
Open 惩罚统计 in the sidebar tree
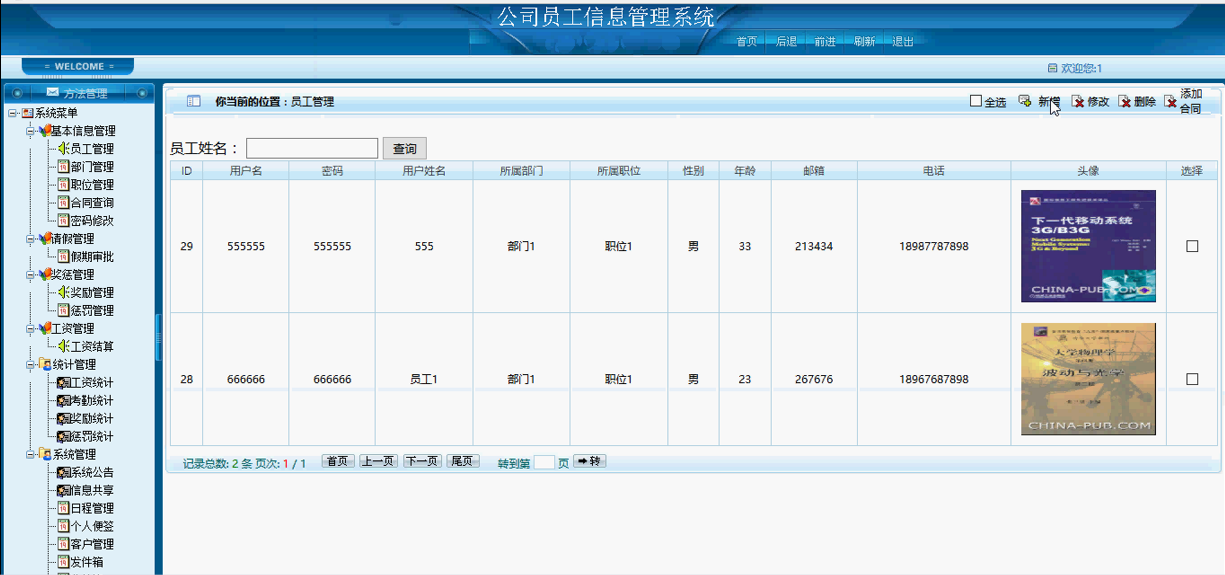point(91,437)
